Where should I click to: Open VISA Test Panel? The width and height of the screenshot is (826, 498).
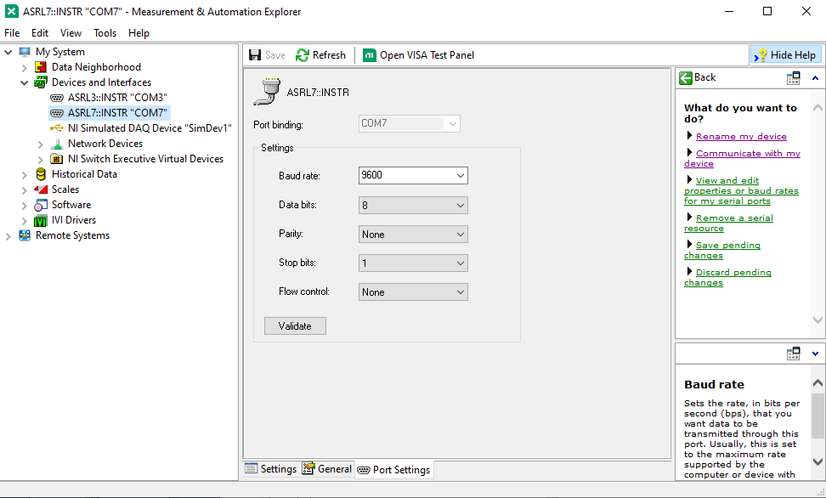tap(419, 55)
